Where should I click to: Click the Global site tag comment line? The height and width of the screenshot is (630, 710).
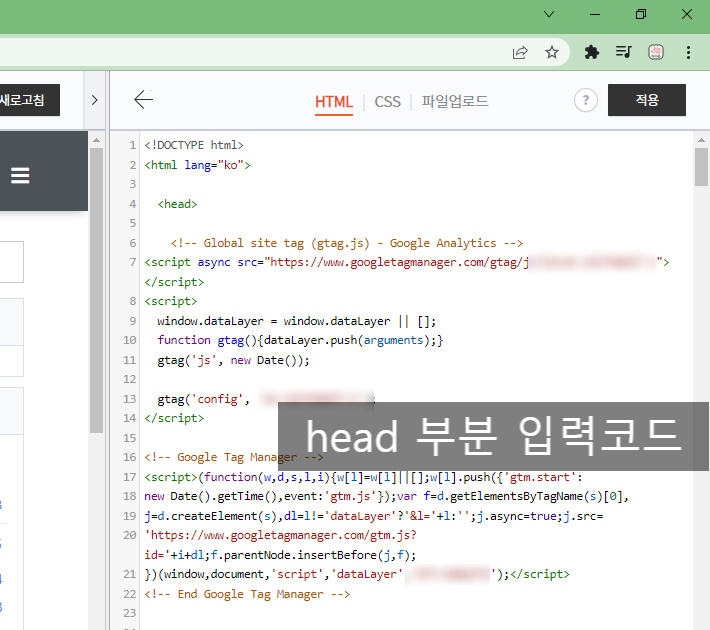pos(346,243)
